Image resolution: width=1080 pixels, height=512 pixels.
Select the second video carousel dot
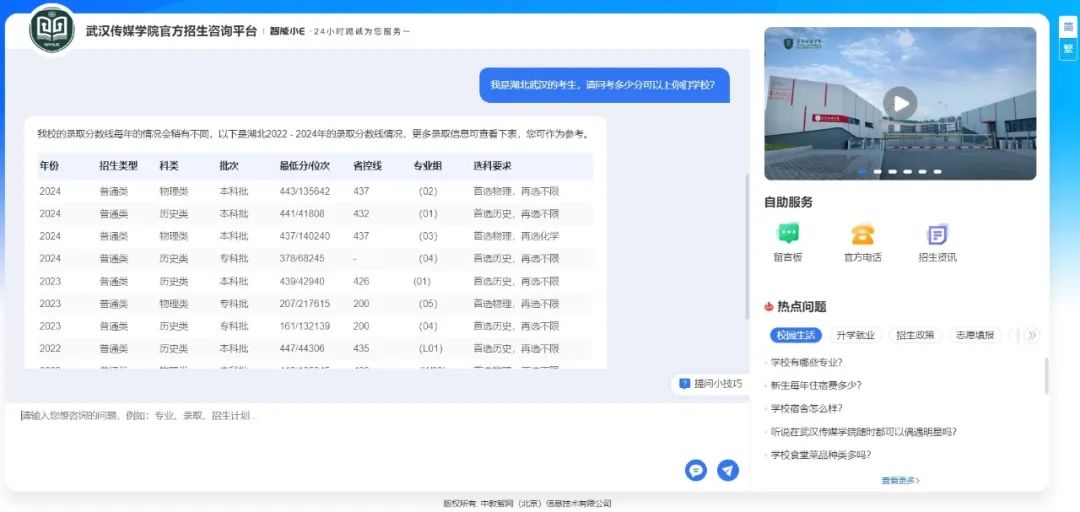tap(878, 171)
